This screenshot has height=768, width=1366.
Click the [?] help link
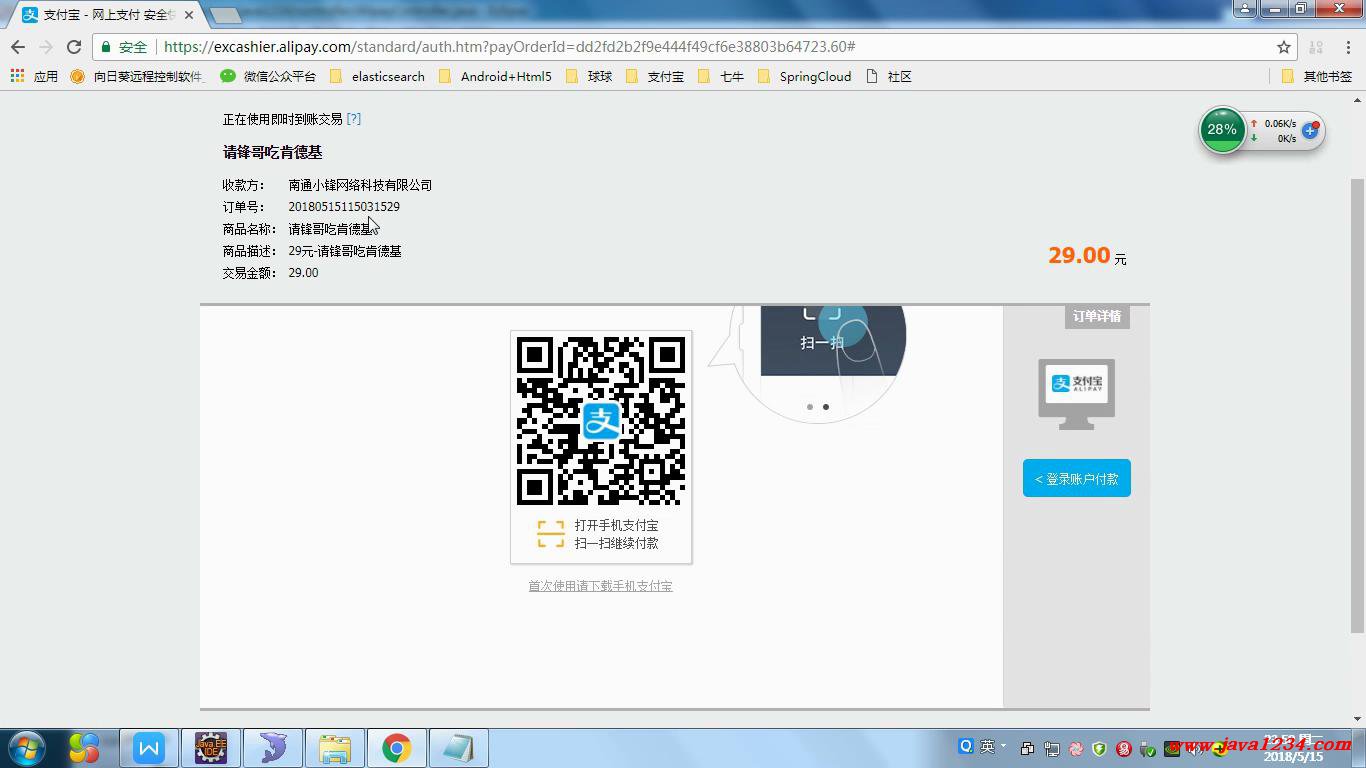point(354,118)
